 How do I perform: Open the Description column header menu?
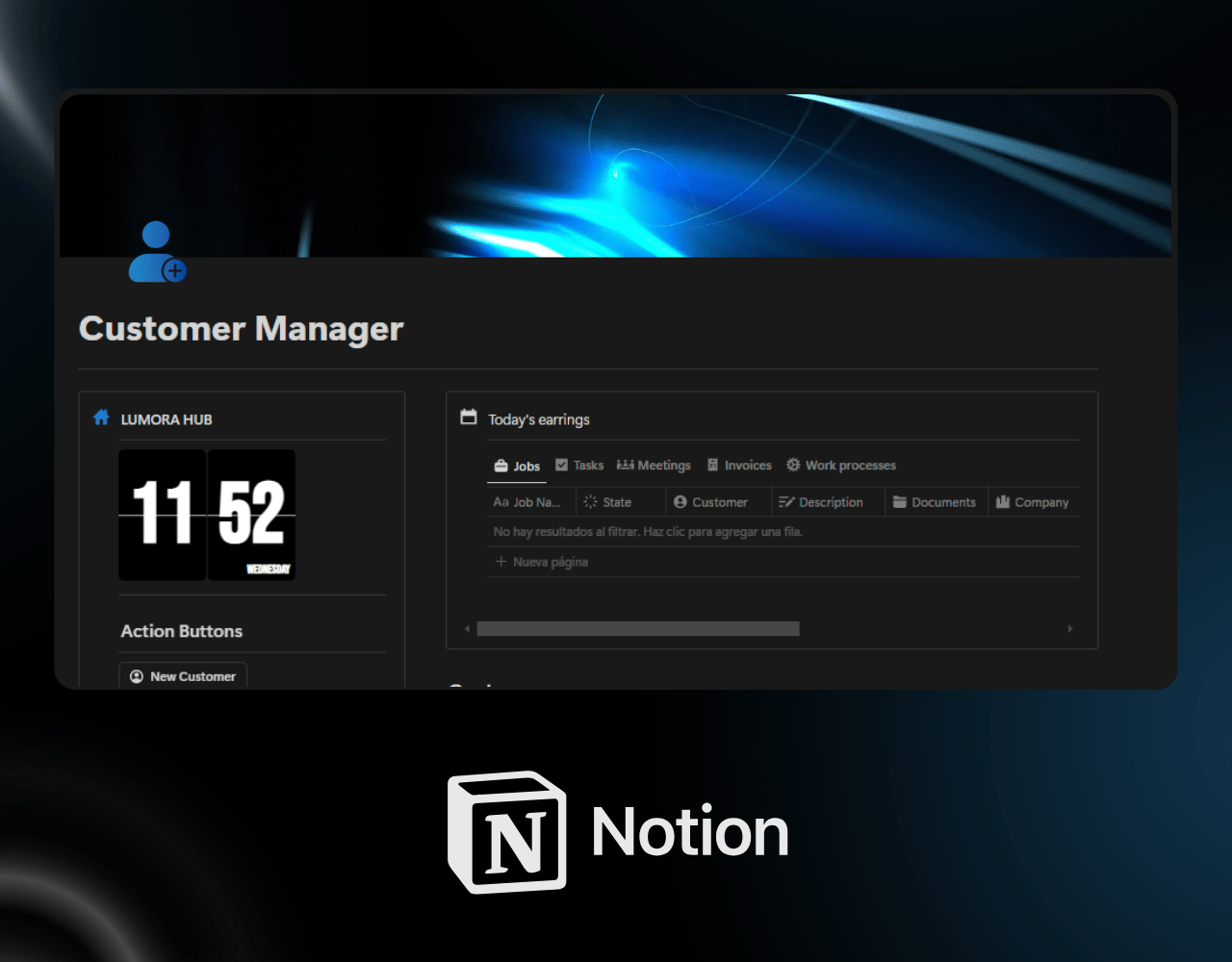(x=829, y=502)
